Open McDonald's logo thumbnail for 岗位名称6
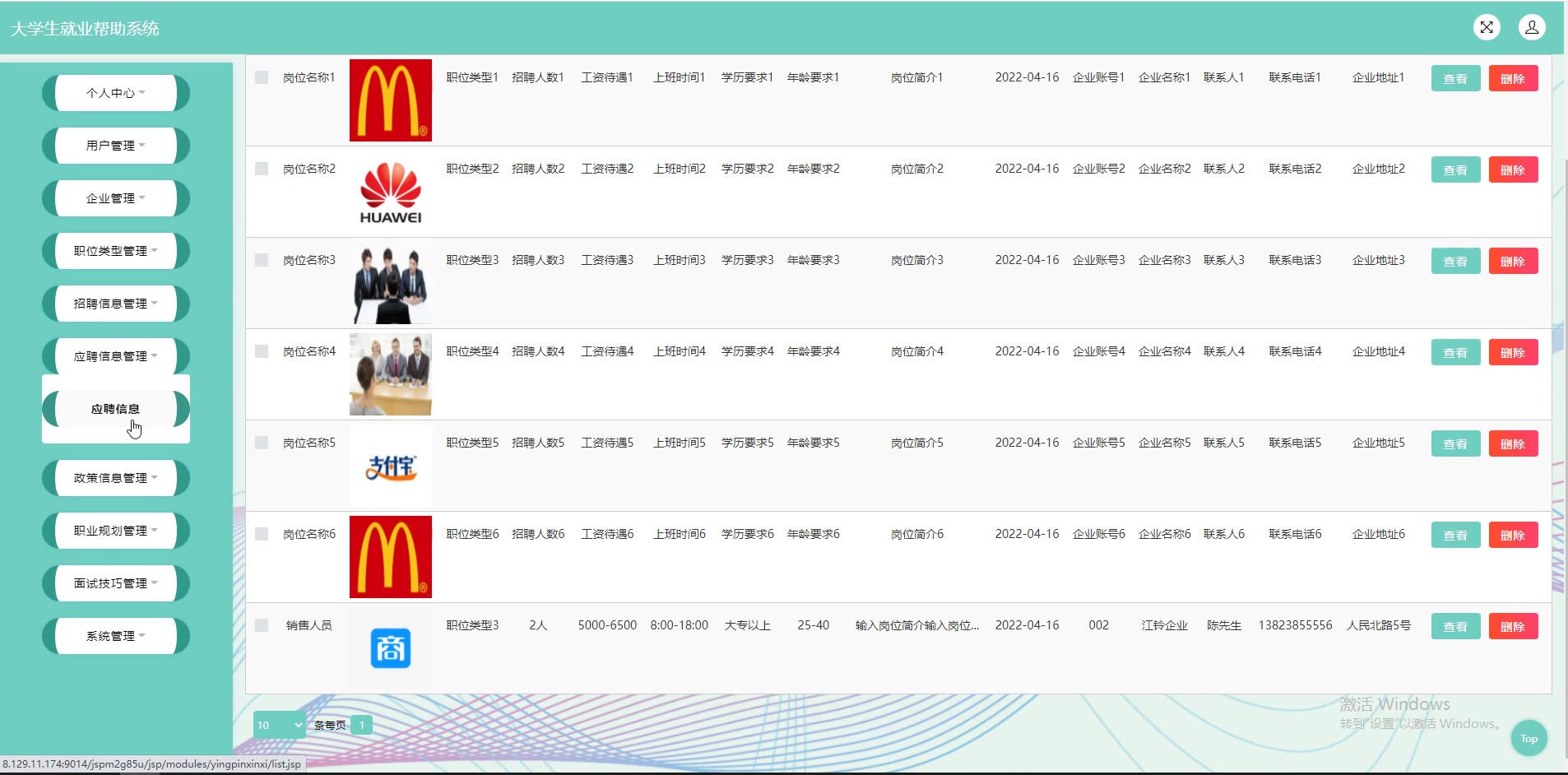Image resolution: width=1568 pixels, height=775 pixels. (x=391, y=557)
